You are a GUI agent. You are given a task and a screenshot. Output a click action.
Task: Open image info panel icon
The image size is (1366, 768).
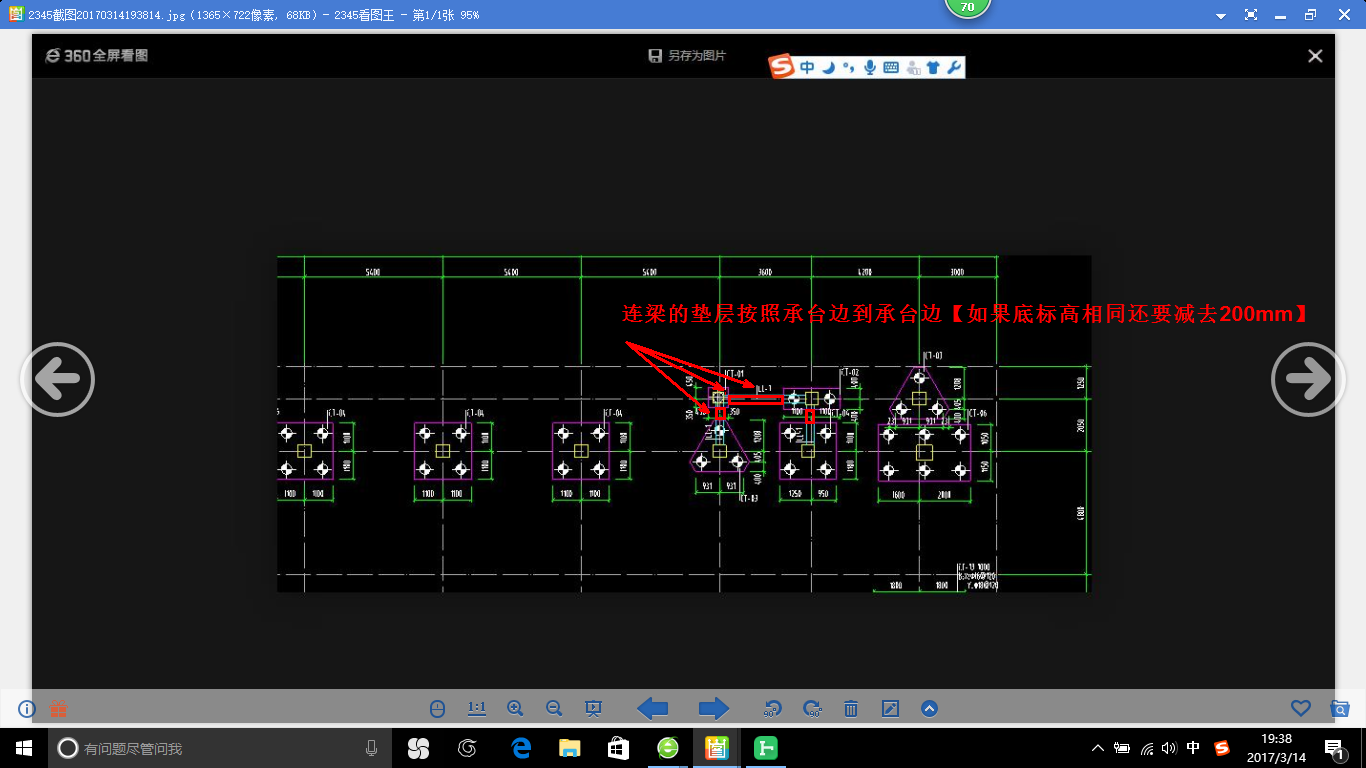click(x=27, y=709)
